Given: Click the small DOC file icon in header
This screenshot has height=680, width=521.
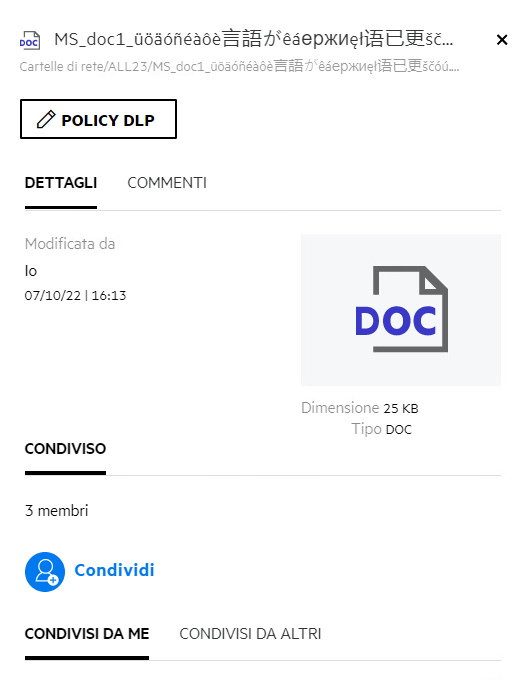Looking at the screenshot, I should click(30, 40).
